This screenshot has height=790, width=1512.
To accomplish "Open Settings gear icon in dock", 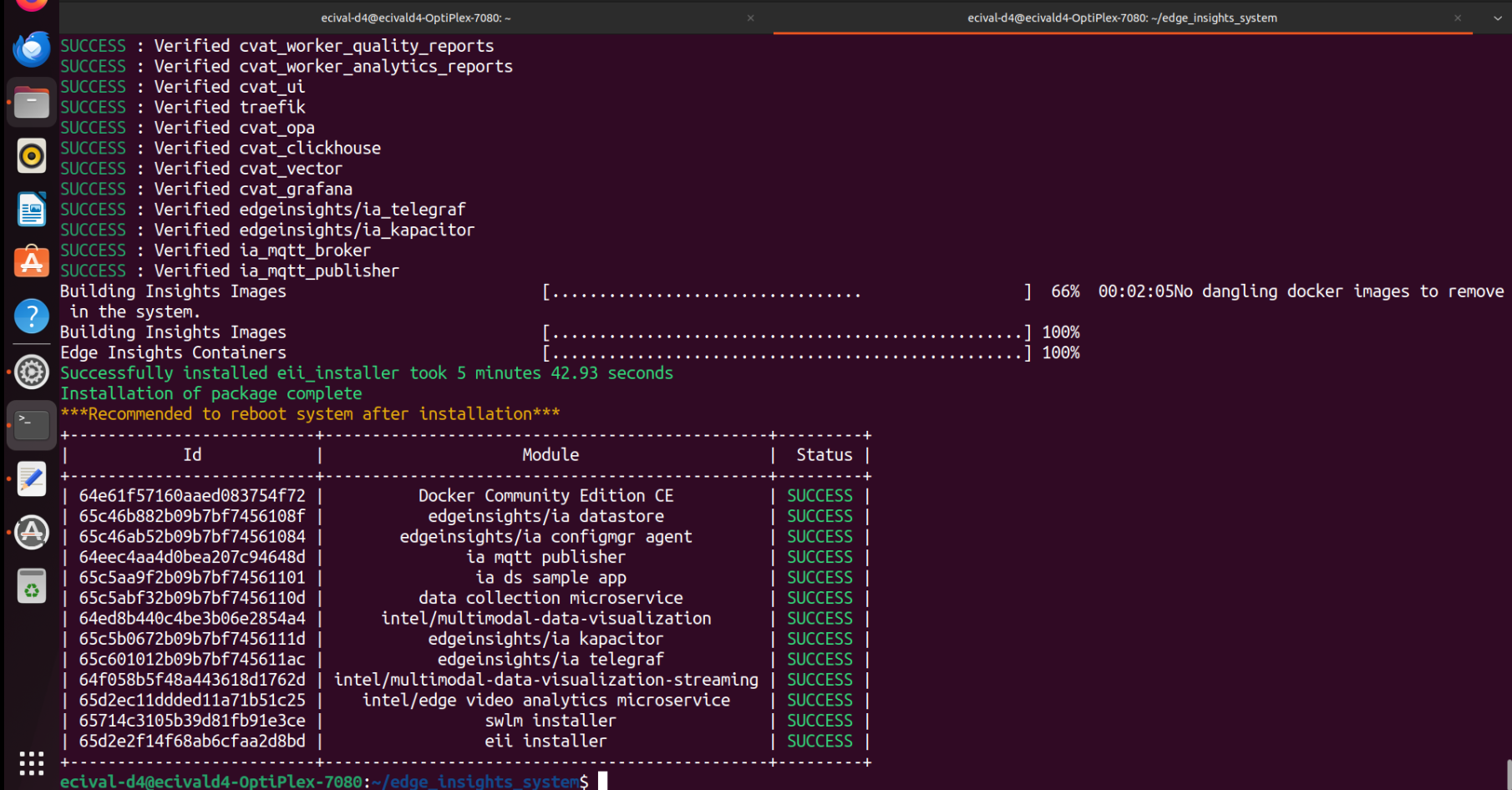I will click(32, 372).
